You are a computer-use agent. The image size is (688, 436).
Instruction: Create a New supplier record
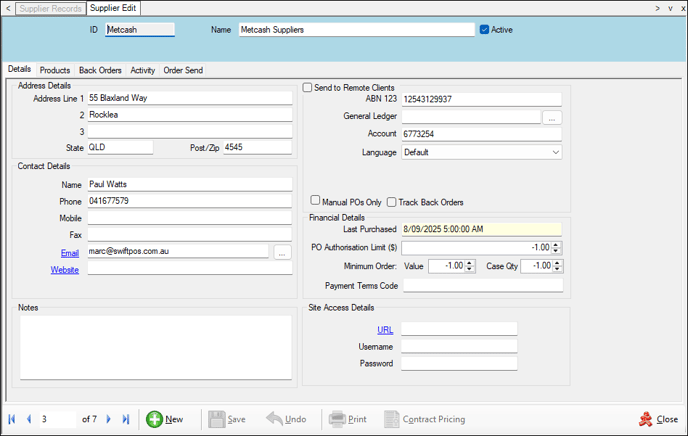(165, 419)
